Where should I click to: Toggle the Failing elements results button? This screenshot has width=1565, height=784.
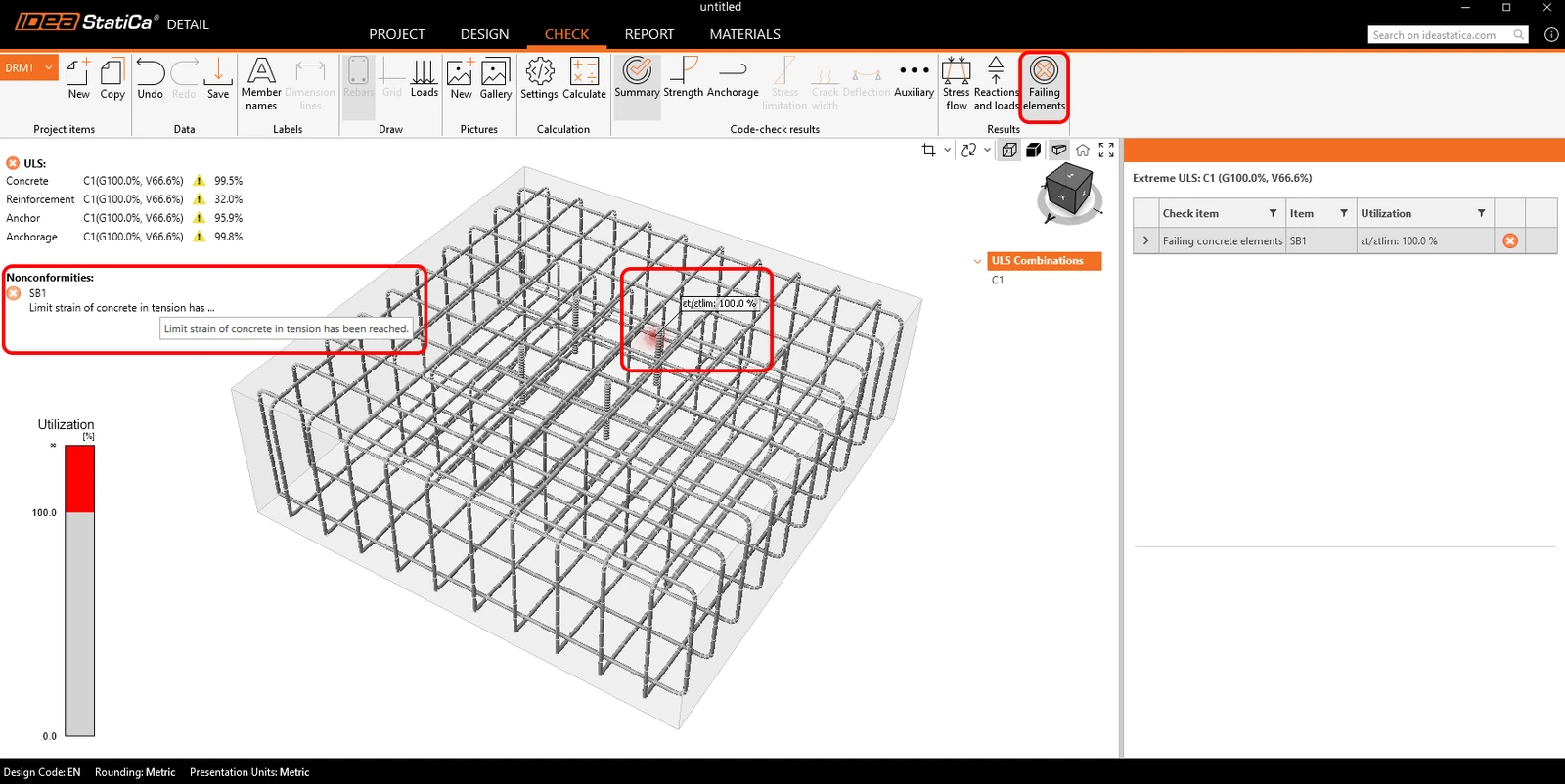click(1044, 85)
